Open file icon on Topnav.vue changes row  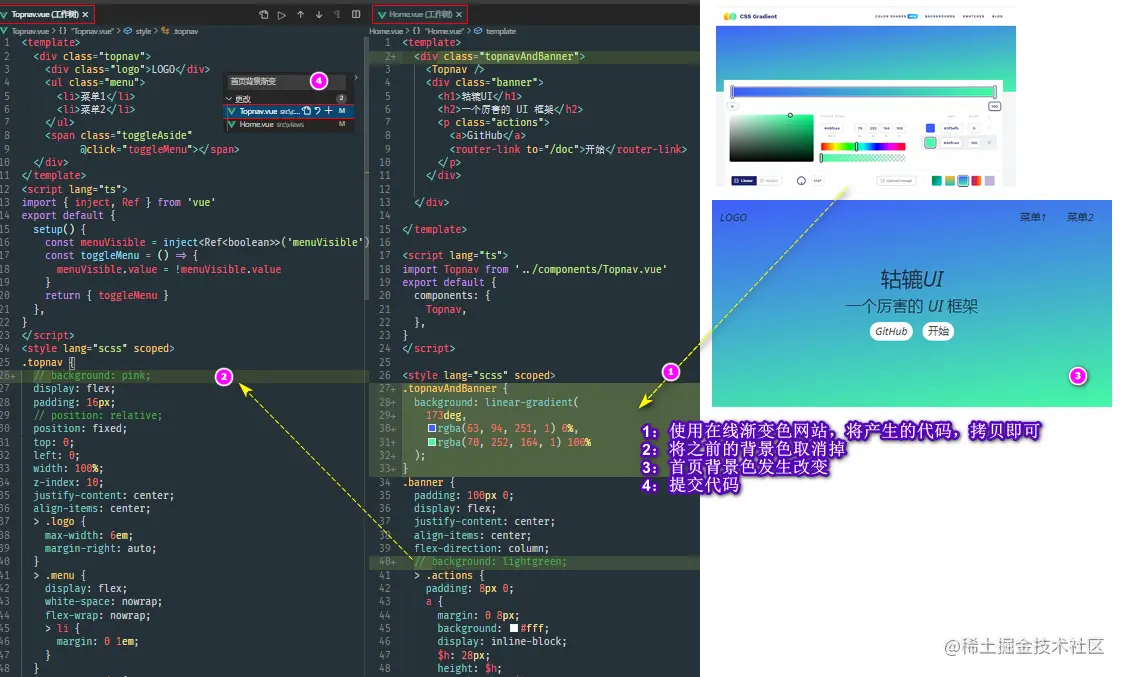point(307,111)
